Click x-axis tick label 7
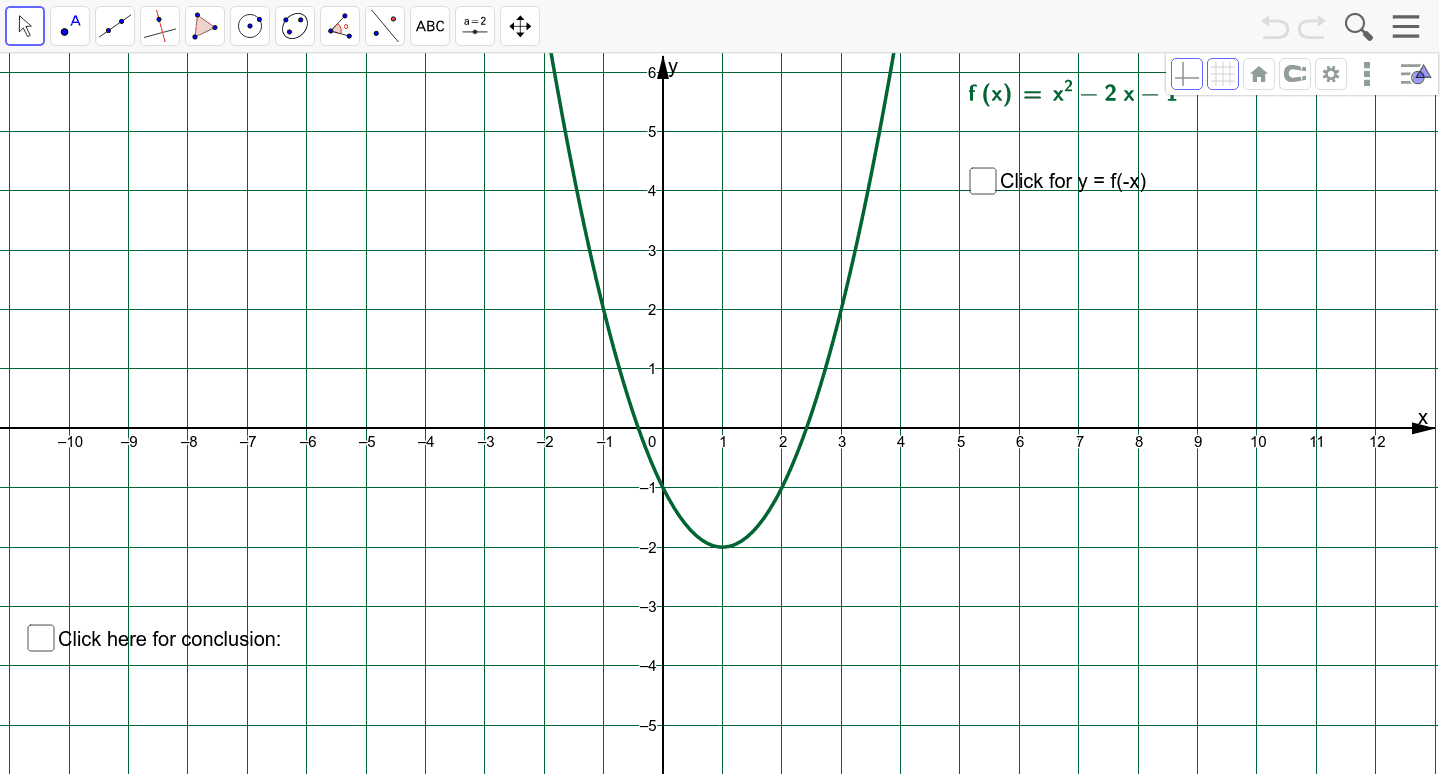Image resolution: width=1440 pixels, height=776 pixels. pos(1080,442)
